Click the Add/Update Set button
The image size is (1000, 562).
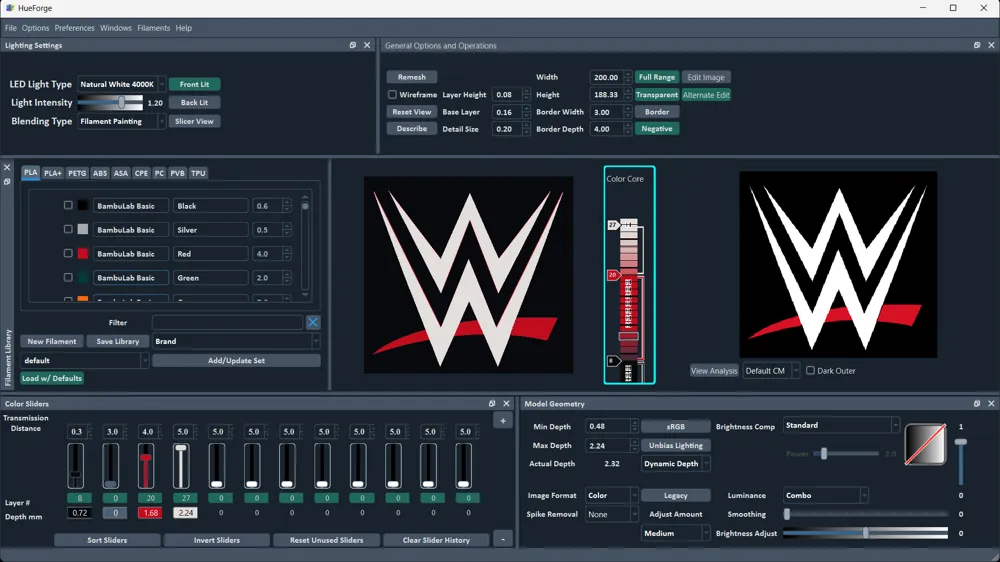236,360
